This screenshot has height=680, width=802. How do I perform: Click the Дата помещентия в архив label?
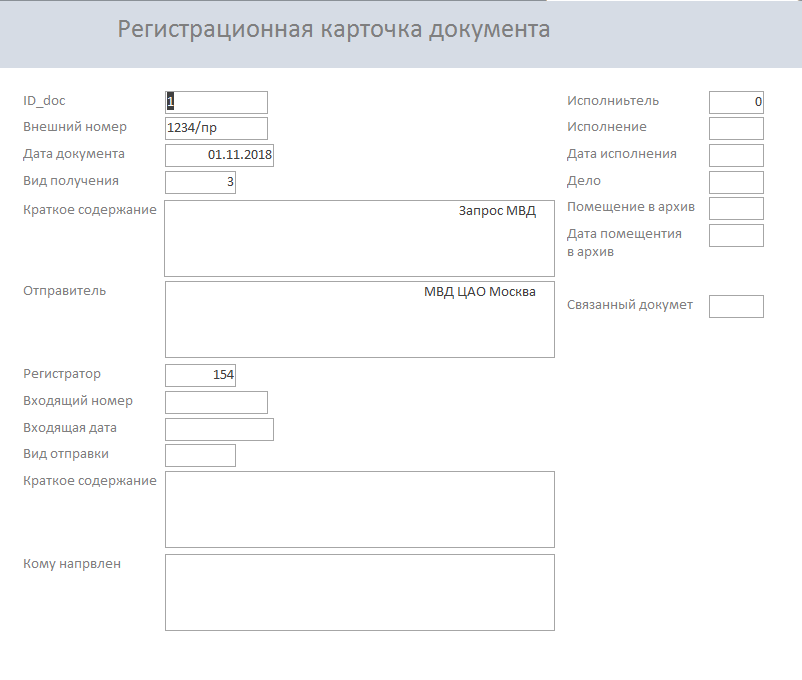pyautogui.click(x=625, y=243)
